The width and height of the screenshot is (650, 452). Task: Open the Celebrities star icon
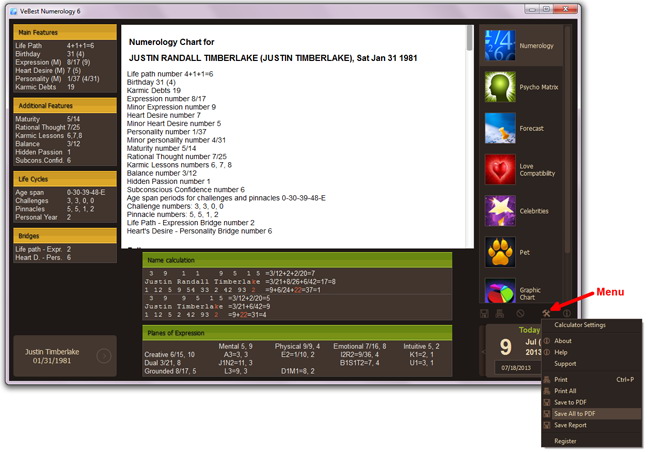point(500,211)
